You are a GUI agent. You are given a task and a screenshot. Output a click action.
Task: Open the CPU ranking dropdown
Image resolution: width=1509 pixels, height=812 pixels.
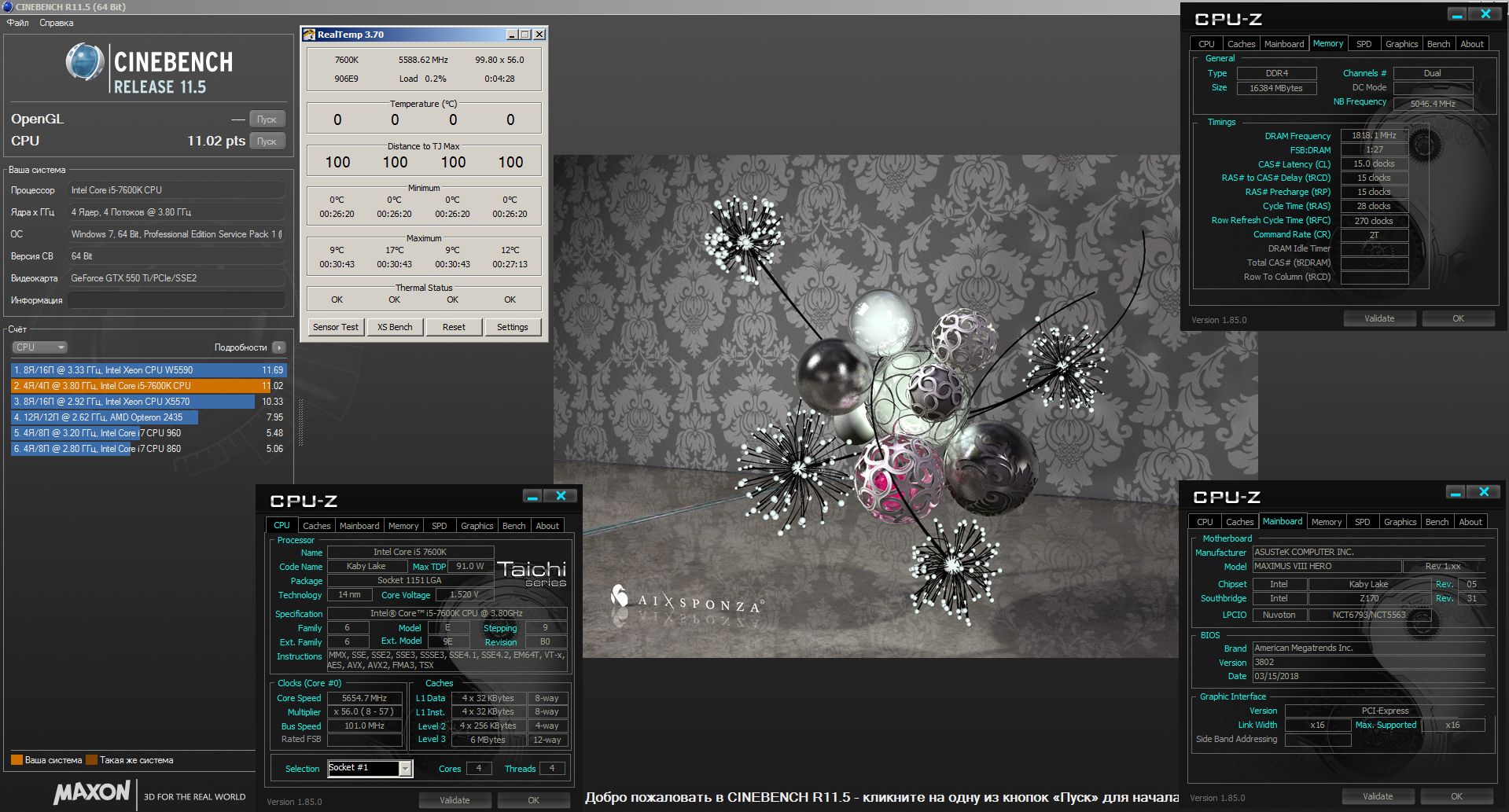point(39,347)
